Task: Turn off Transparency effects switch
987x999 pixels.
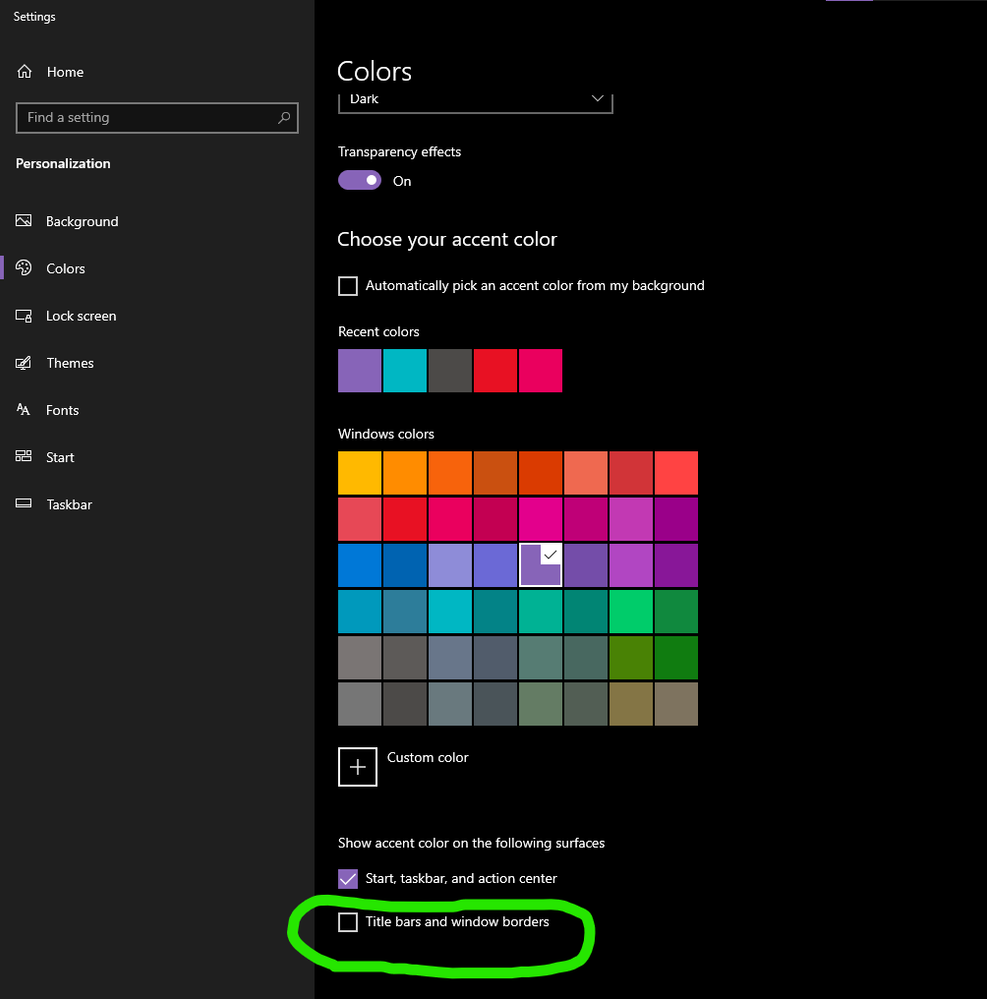Action: click(360, 180)
